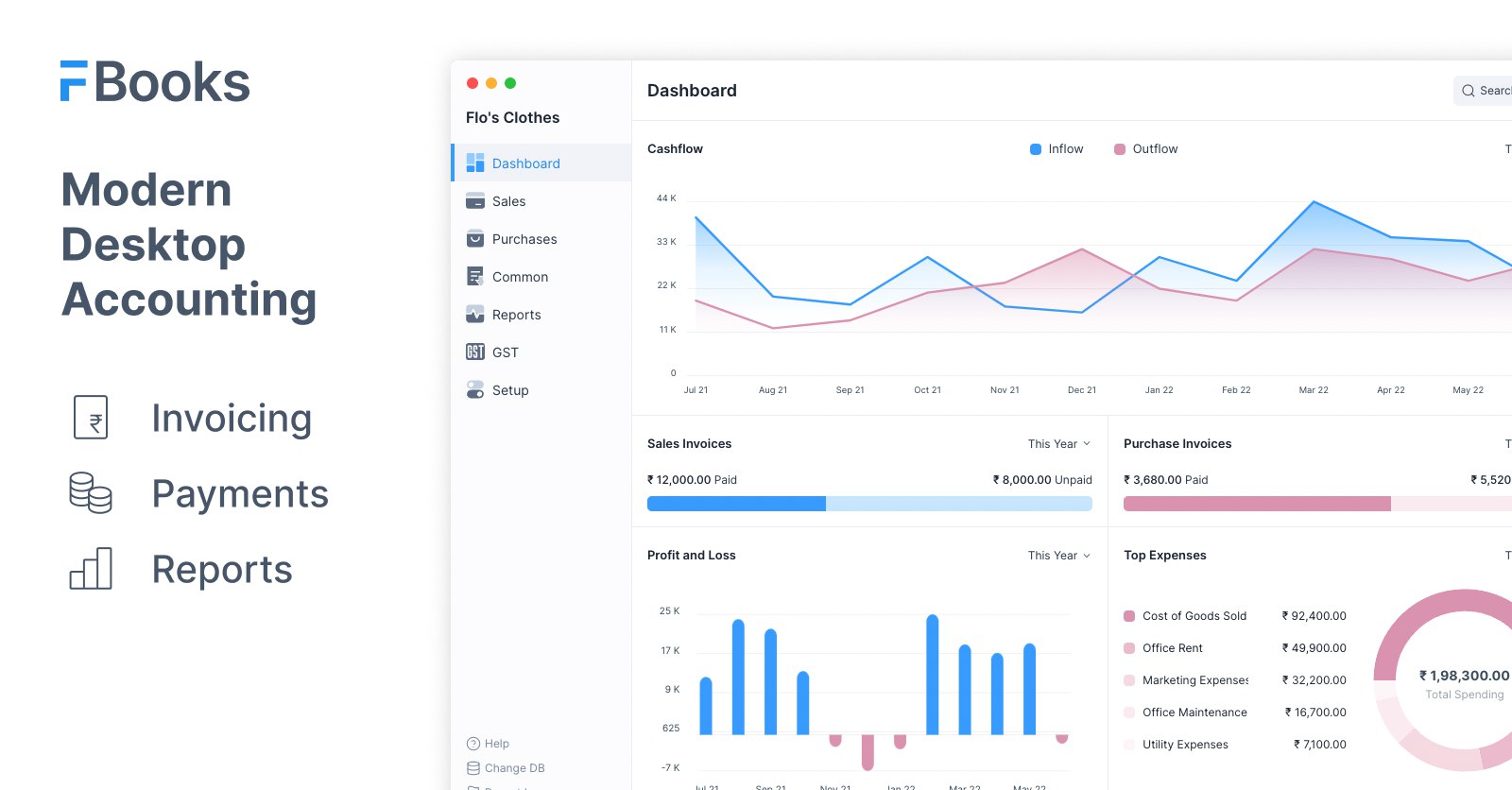The image size is (1512, 790).
Task: Click the Help link
Action: [497, 744]
